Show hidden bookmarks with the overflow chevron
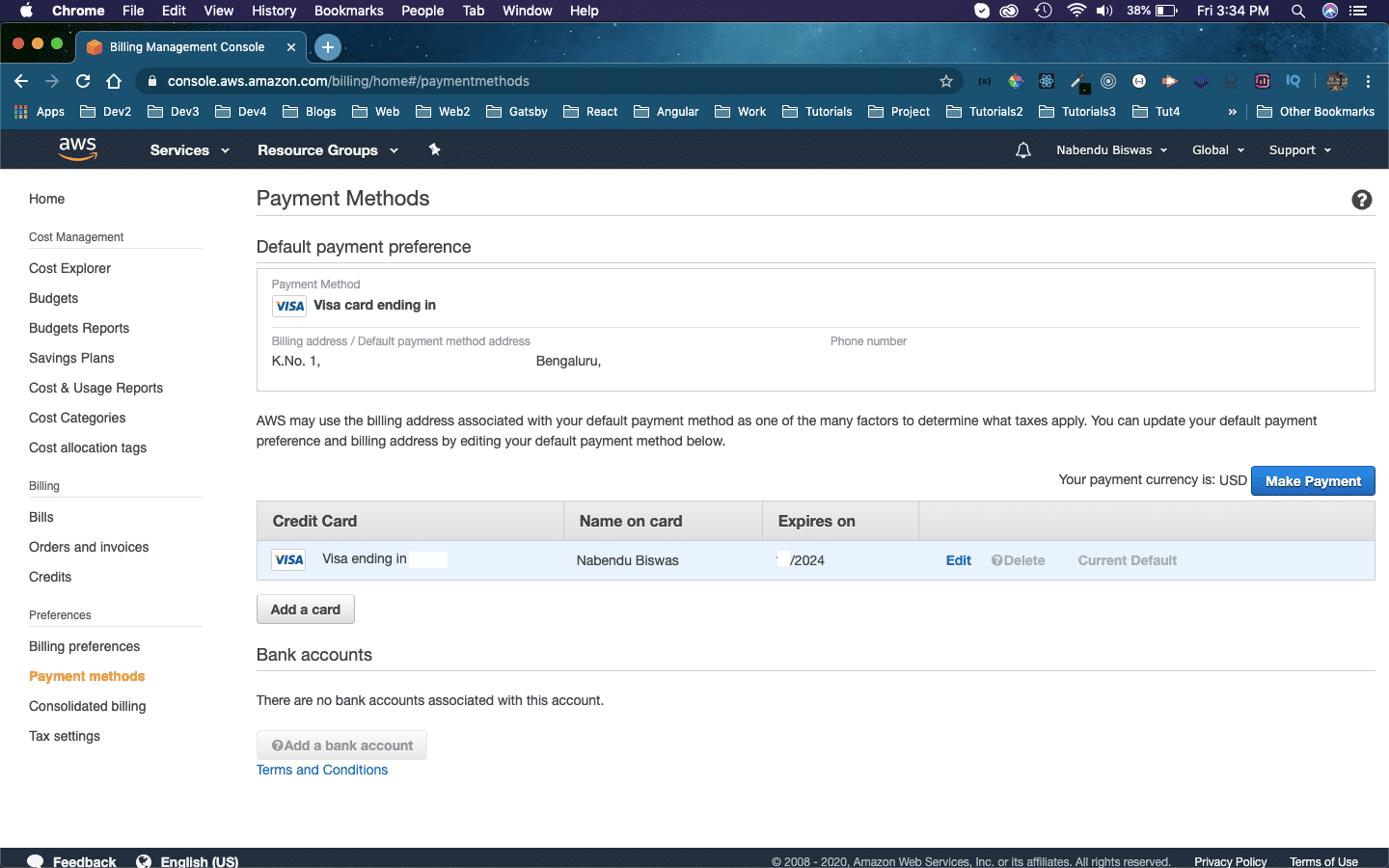1389x868 pixels. point(1232,112)
